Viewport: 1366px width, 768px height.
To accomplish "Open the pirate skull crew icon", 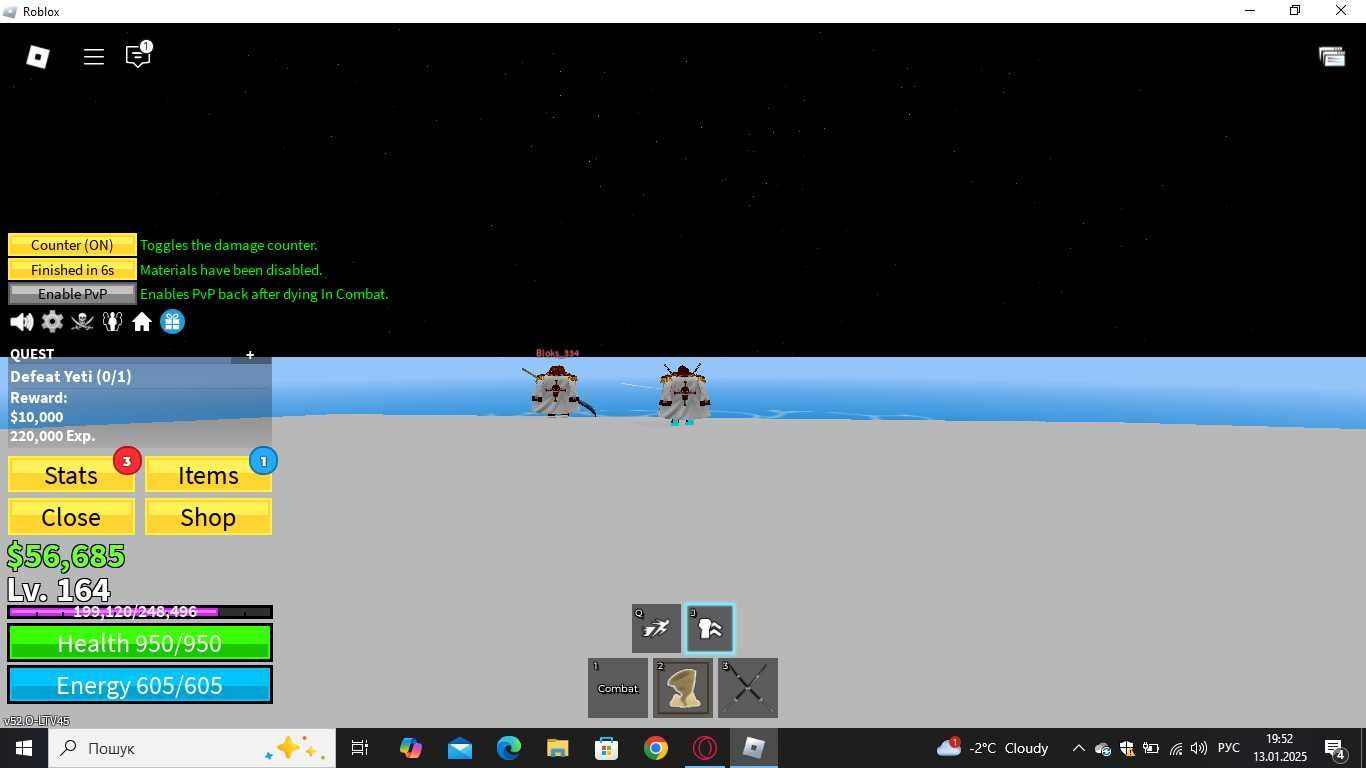I will (x=82, y=322).
